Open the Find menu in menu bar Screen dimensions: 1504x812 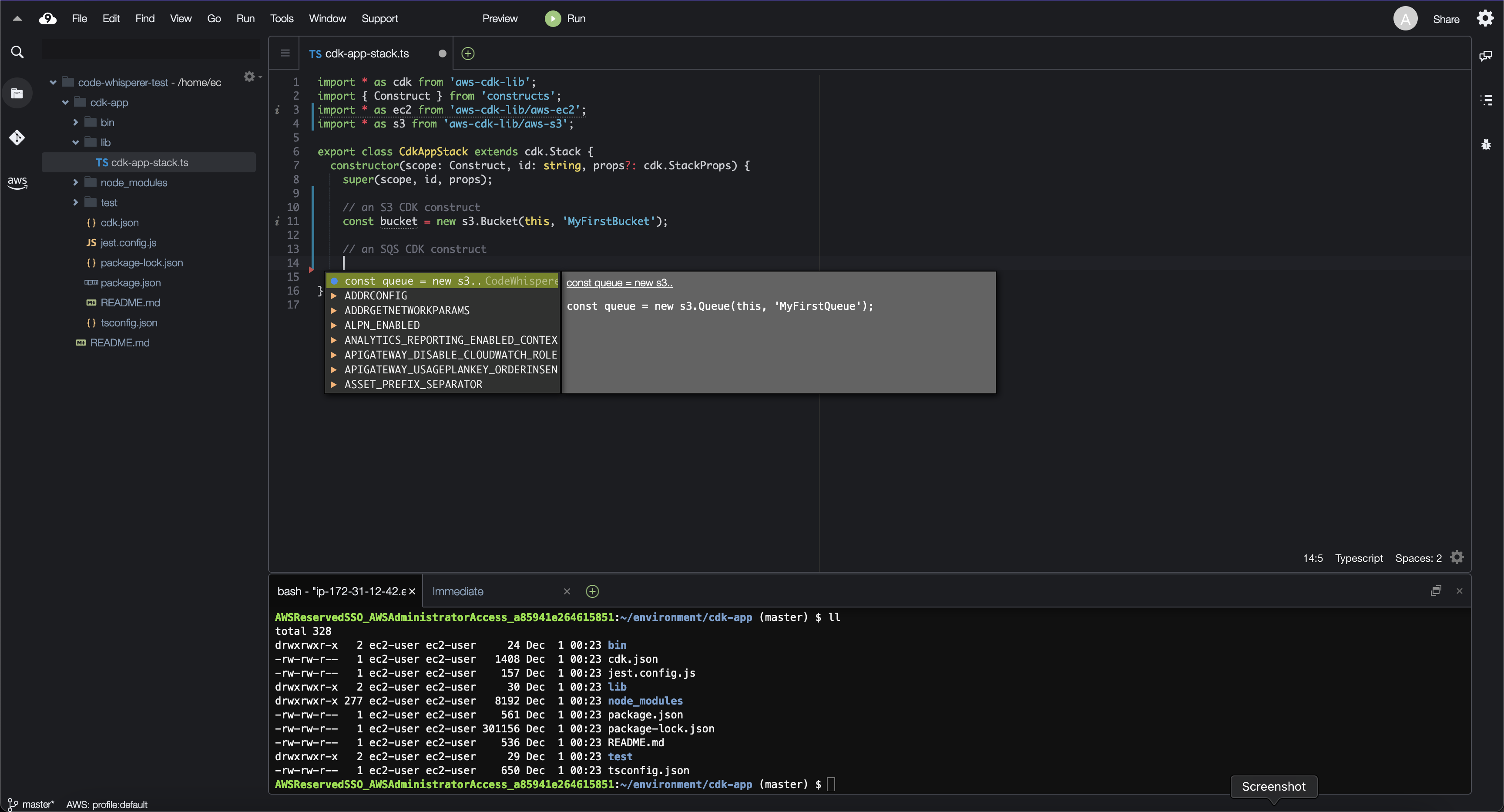click(144, 18)
